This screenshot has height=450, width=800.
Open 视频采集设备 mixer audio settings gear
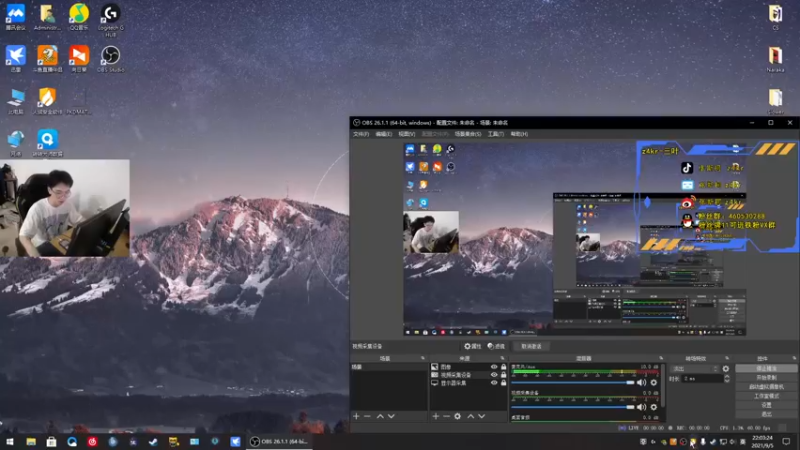click(654, 407)
